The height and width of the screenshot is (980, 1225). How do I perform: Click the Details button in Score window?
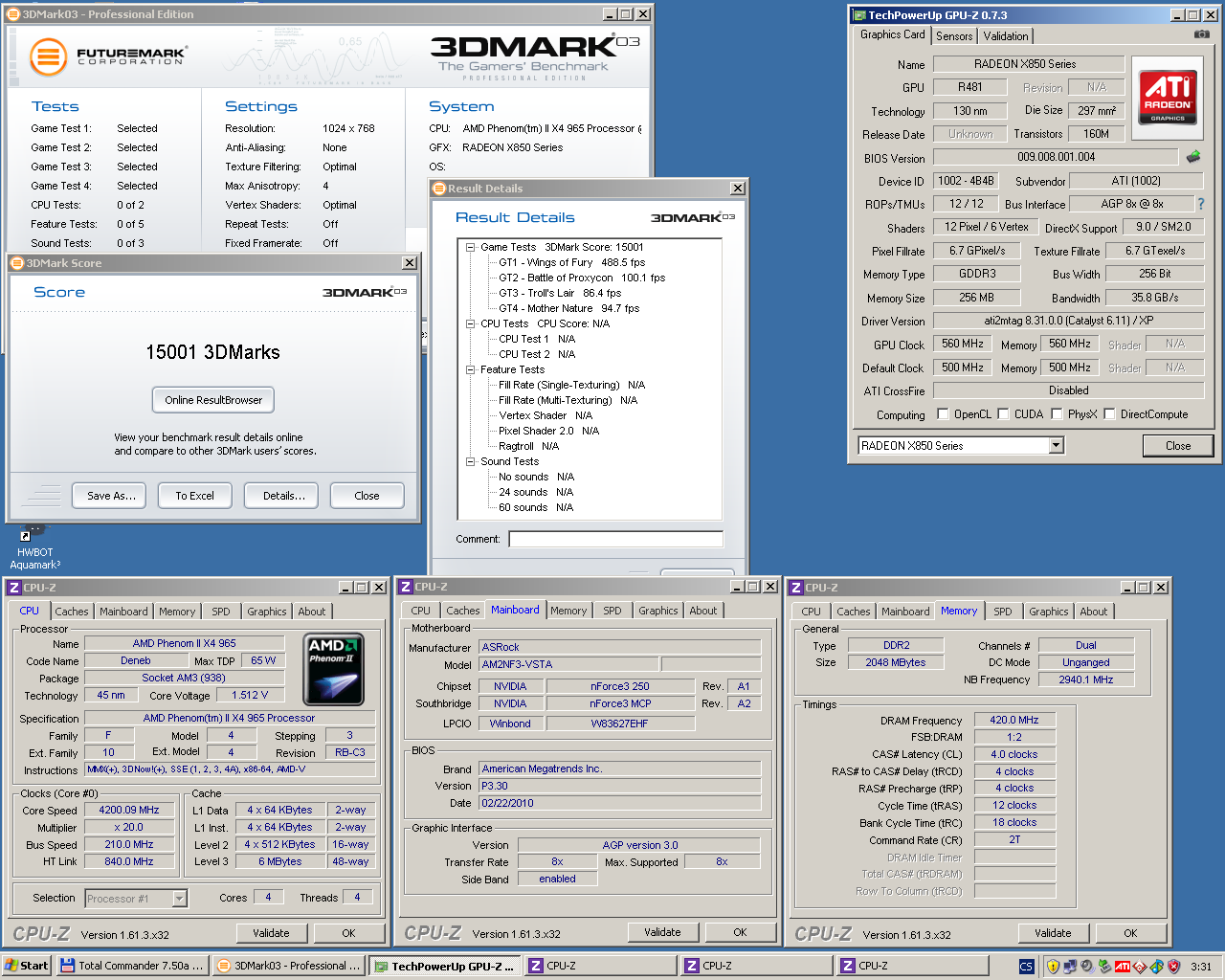tap(281, 496)
